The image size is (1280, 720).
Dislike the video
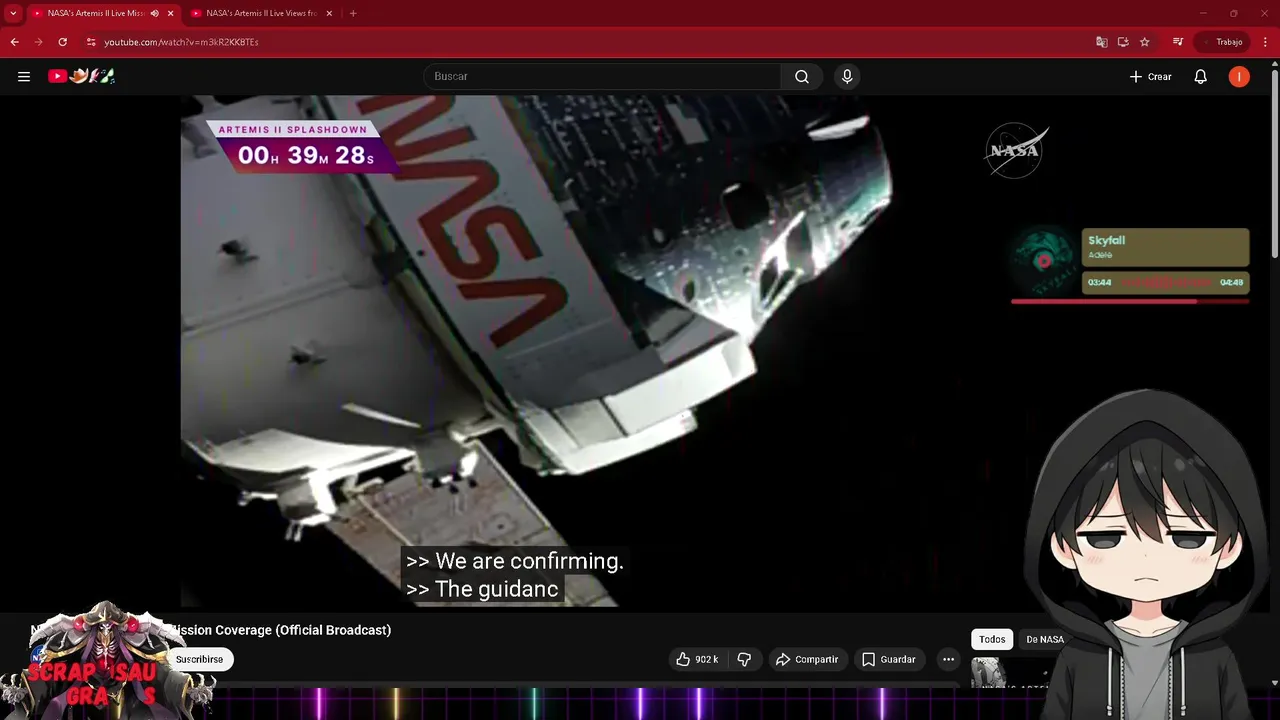(744, 659)
